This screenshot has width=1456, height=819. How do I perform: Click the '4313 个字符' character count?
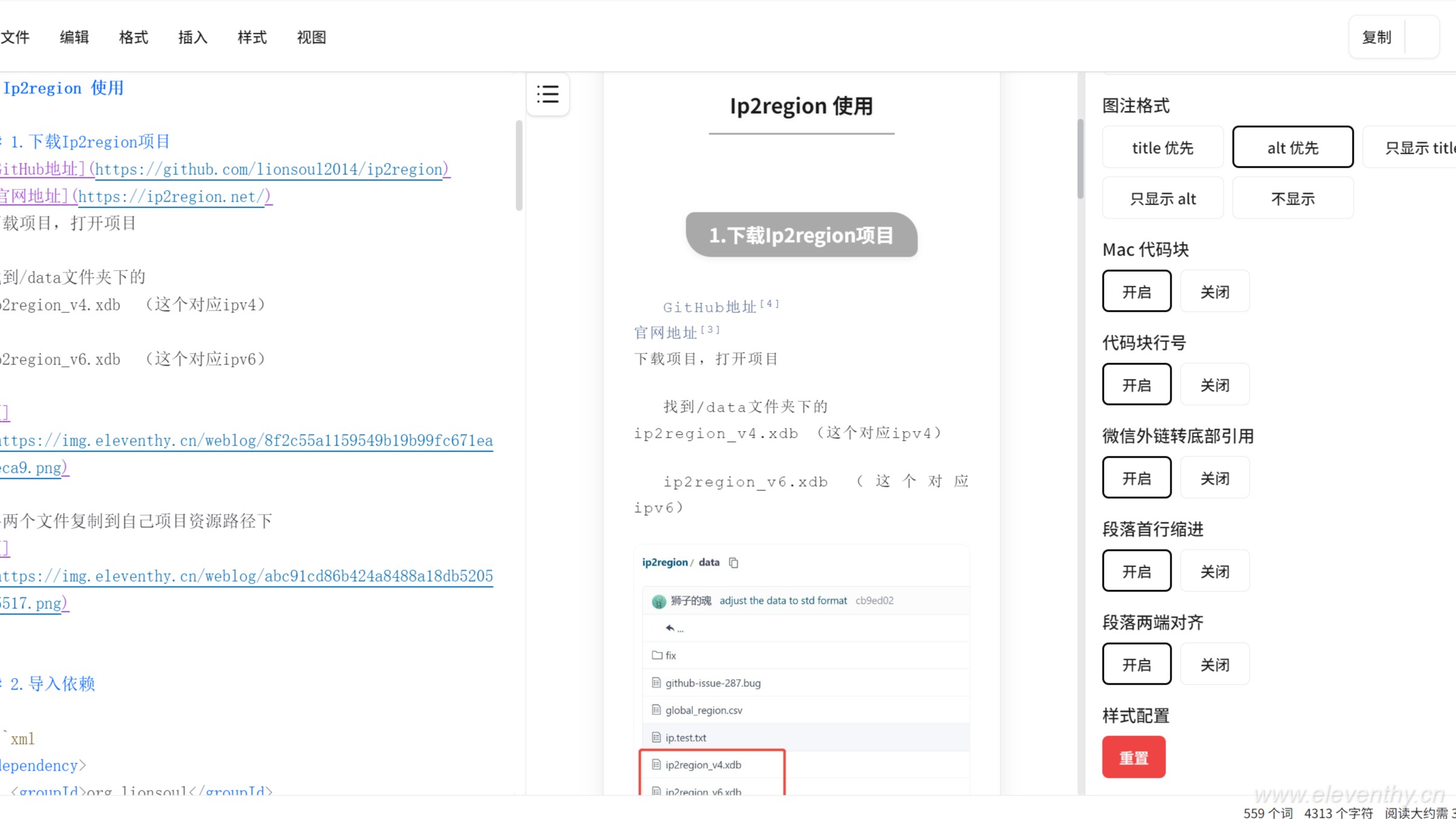tap(1338, 812)
